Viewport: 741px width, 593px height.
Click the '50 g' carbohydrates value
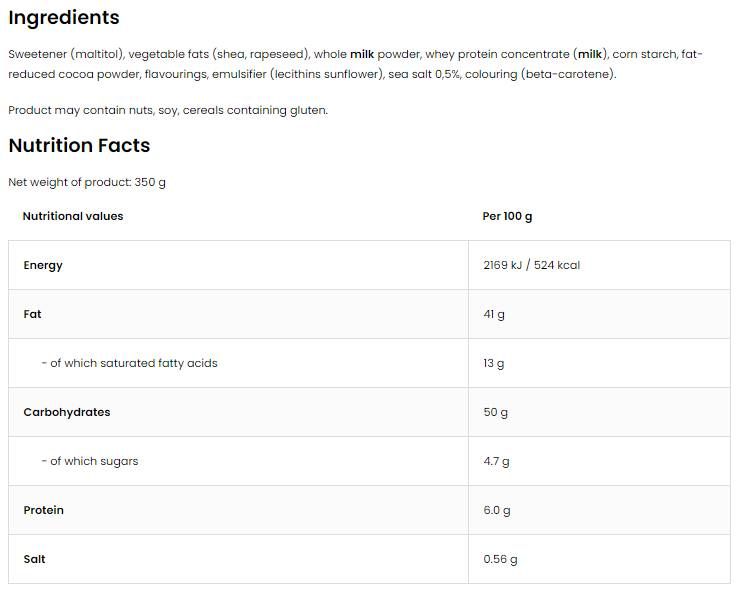(496, 412)
